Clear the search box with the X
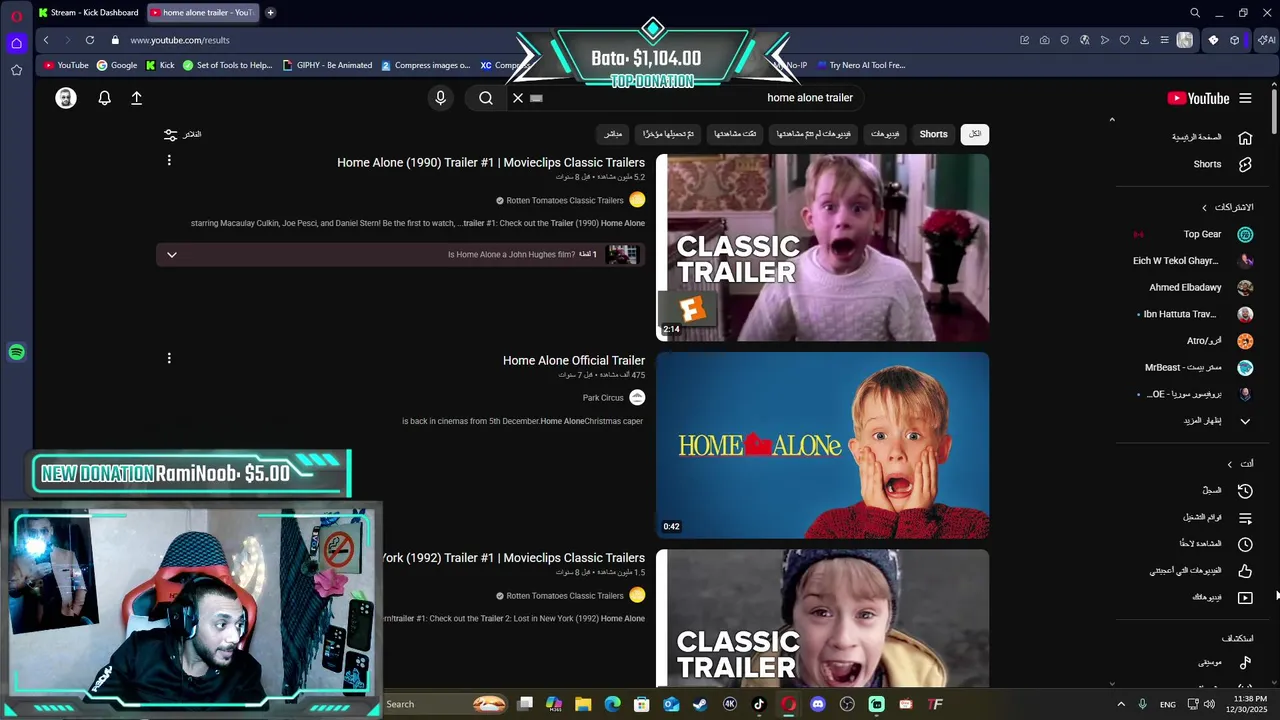Viewport: 1280px width, 720px height. 518,98
